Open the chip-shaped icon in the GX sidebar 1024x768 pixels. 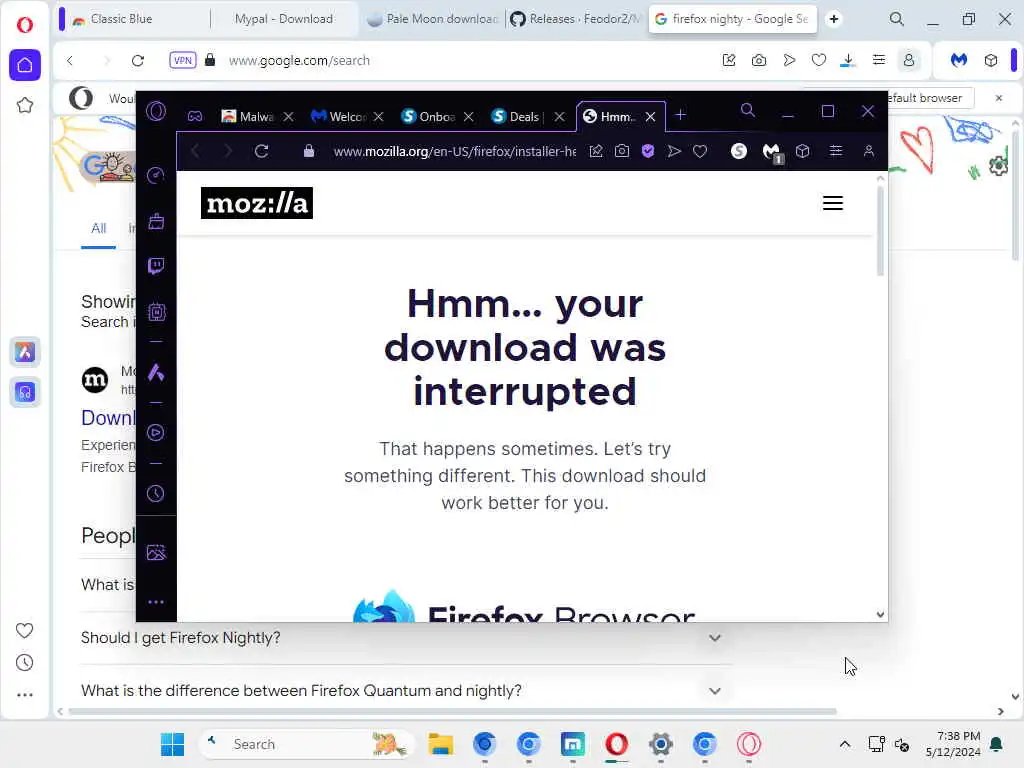coord(155,312)
